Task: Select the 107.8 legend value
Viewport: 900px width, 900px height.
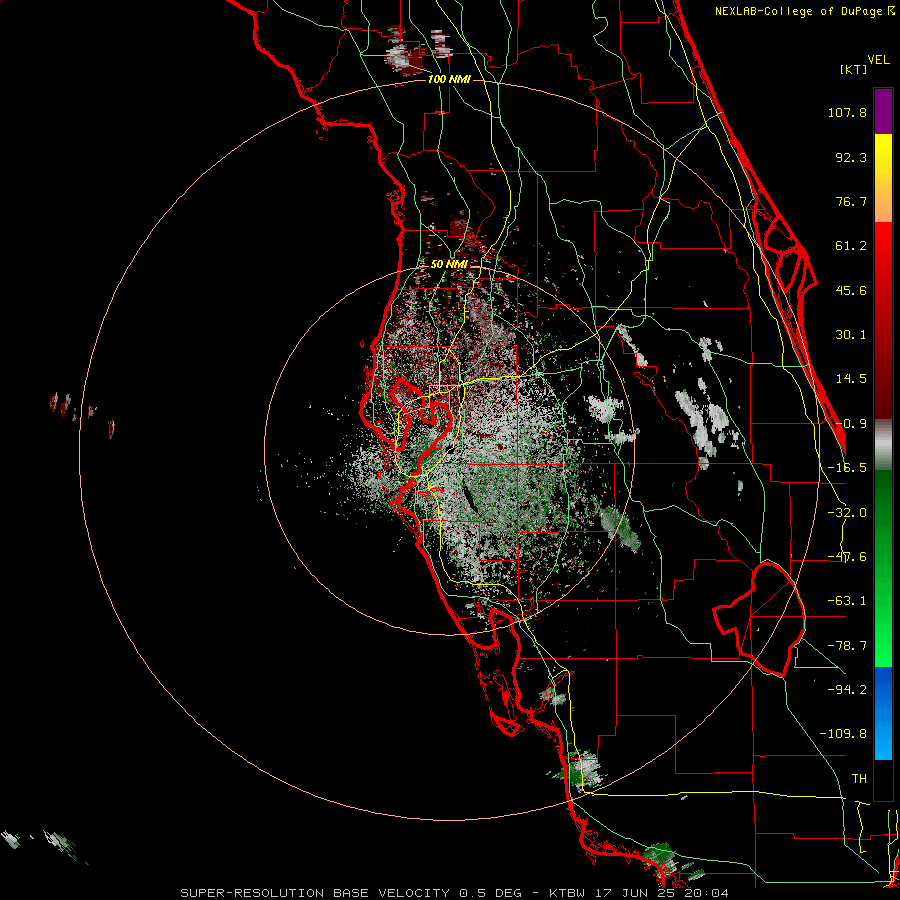Action: [847, 112]
